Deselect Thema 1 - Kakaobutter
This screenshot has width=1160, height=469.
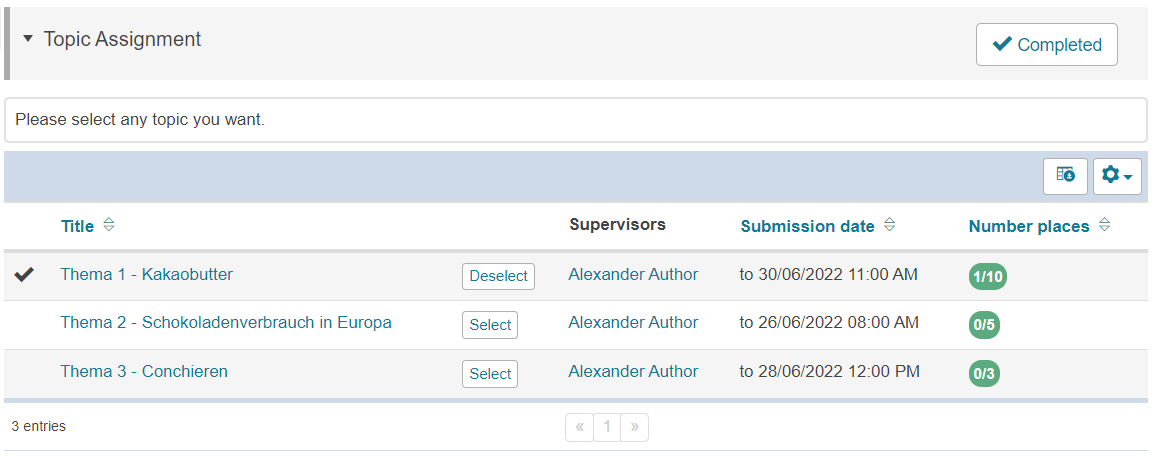coord(498,276)
